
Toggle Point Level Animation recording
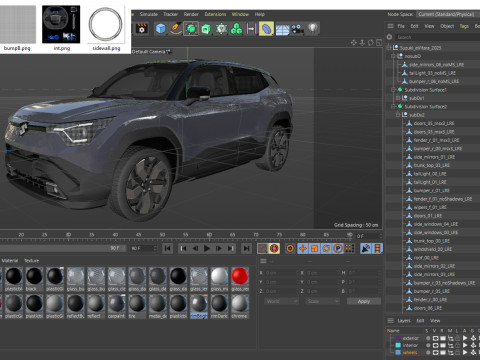coord(349,248)
